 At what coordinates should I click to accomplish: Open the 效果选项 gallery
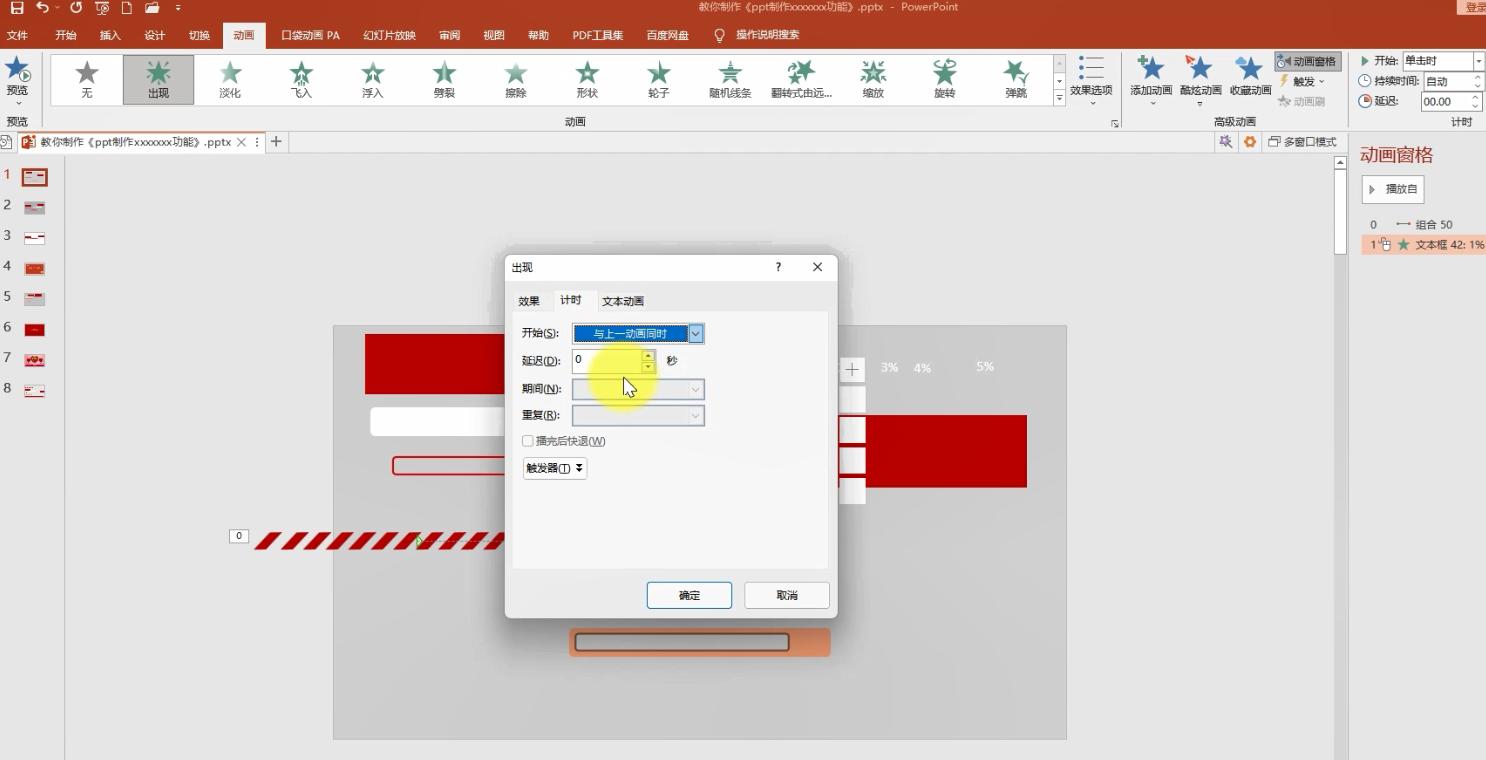(1092, 80)
